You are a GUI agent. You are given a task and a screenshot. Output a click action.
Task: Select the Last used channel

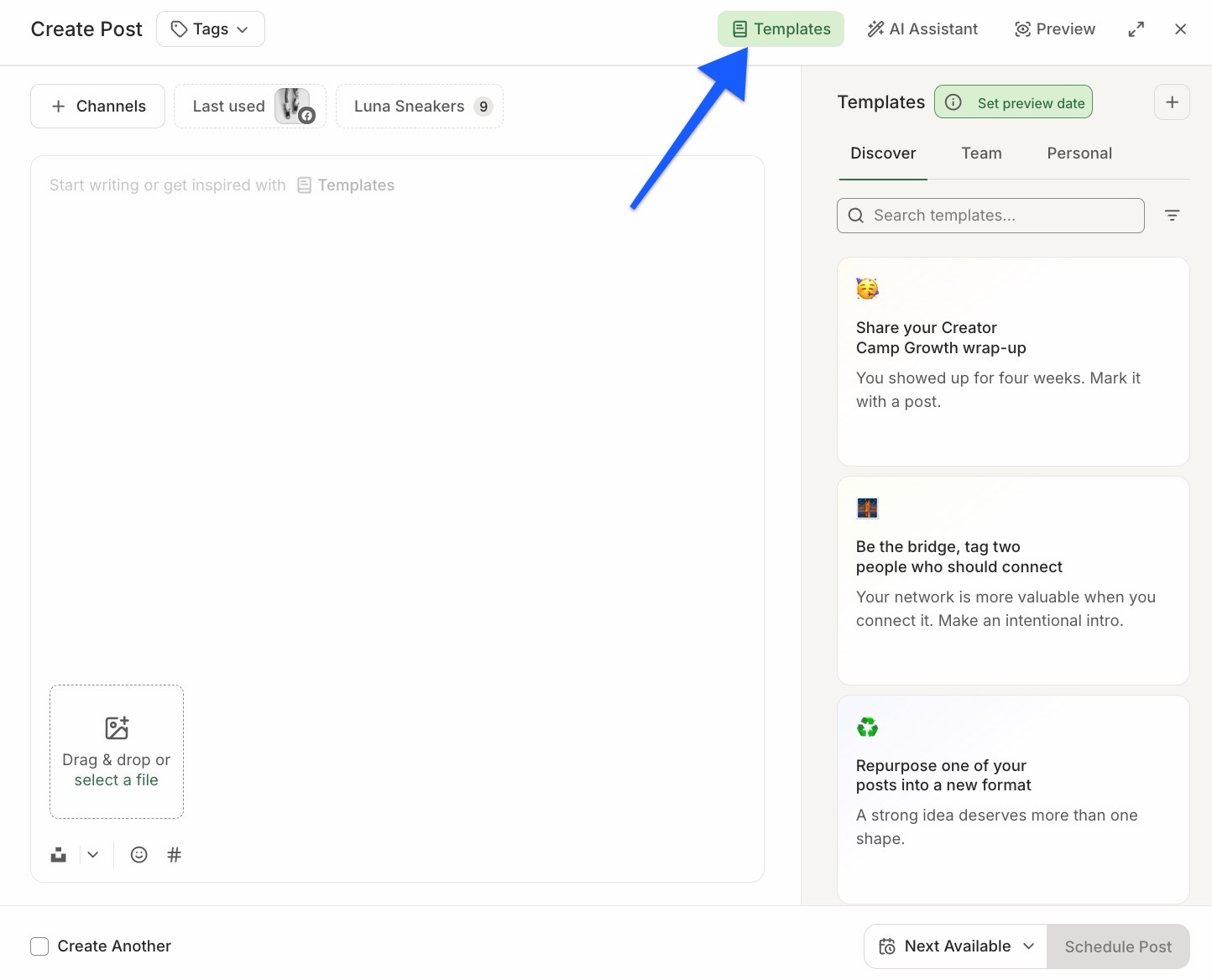click(x=250, y=107)
